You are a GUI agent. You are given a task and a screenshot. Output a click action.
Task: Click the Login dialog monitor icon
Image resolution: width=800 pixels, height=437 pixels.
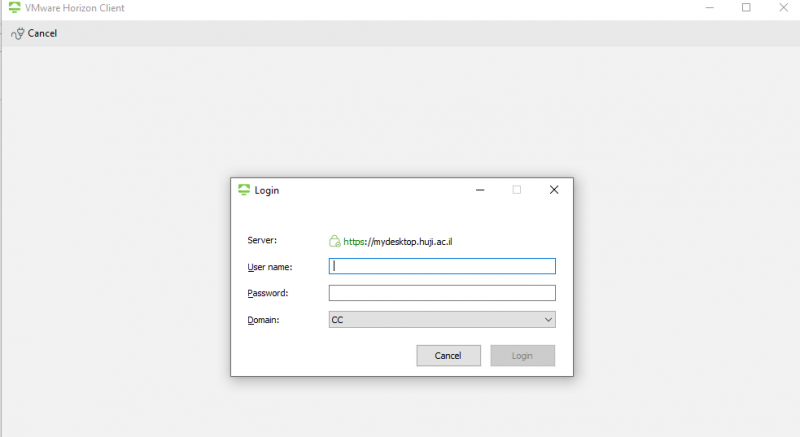[244, 190]
